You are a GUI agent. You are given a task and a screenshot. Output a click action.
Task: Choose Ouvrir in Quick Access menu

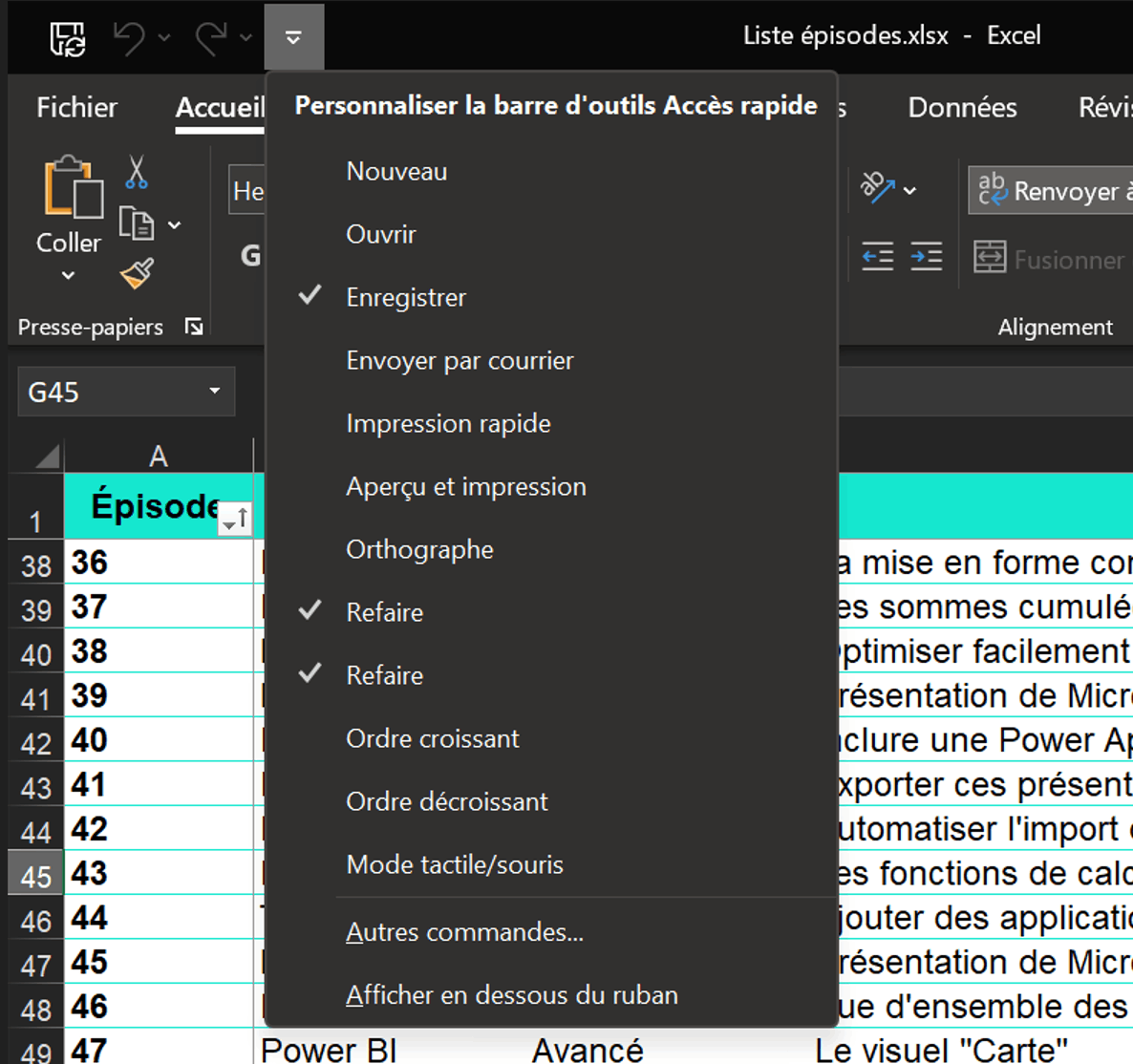(x=551, y=234)
